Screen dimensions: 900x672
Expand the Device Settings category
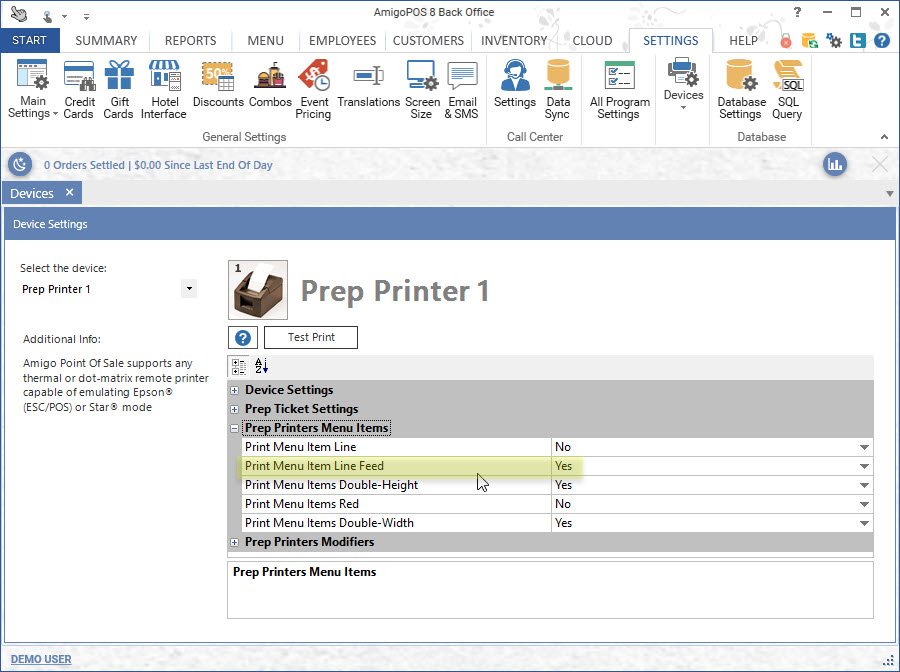(235, 390)
